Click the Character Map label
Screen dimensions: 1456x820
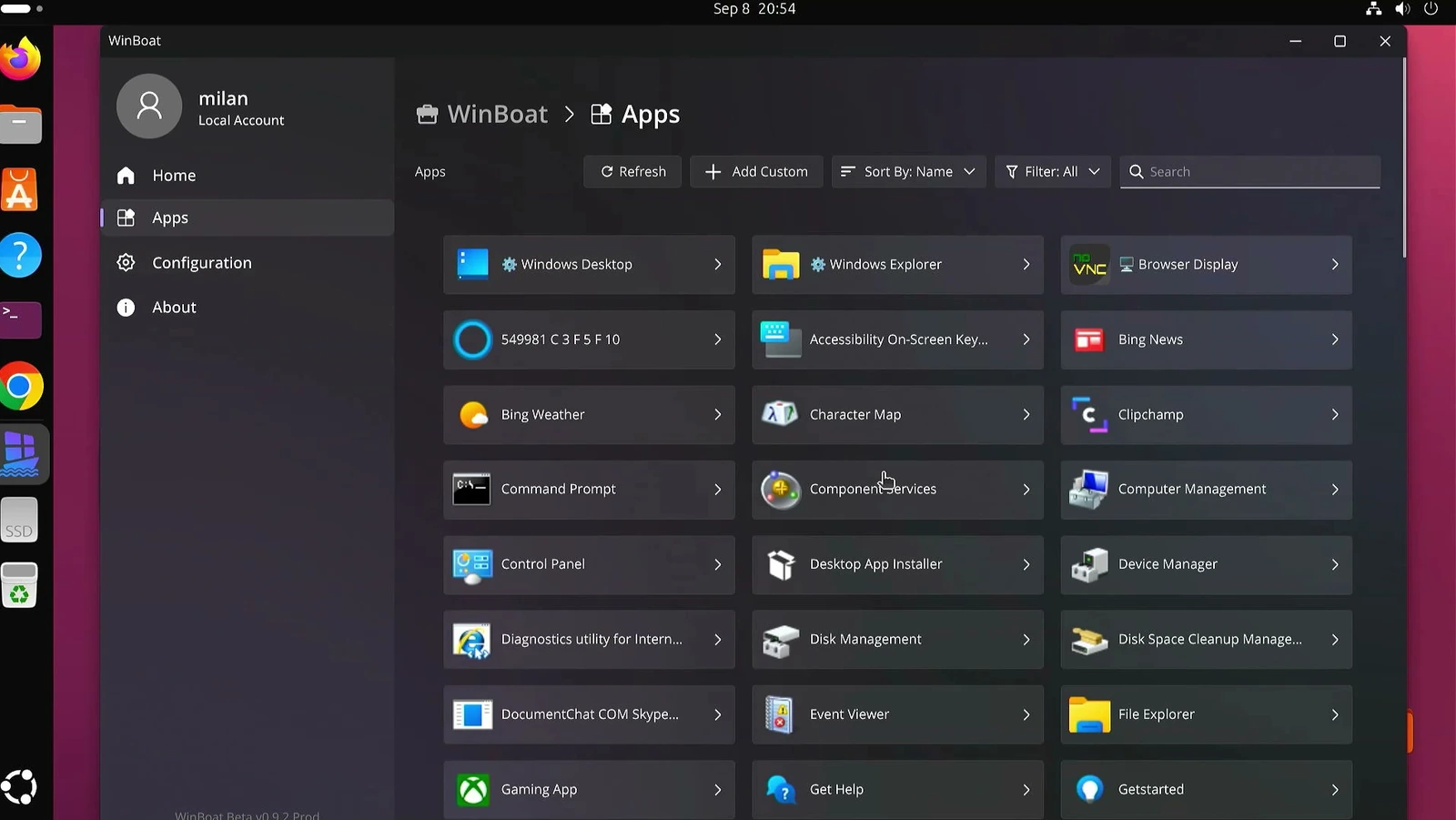click(855, 415)
